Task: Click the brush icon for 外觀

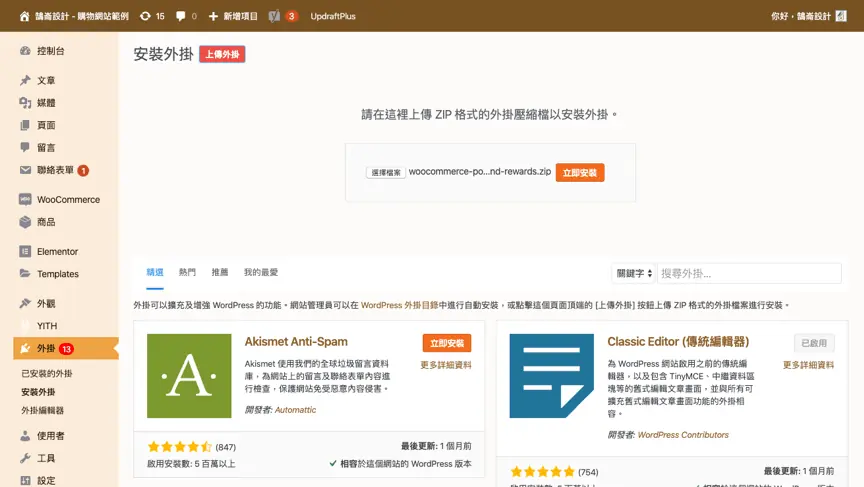Action: tap(25, 303)
